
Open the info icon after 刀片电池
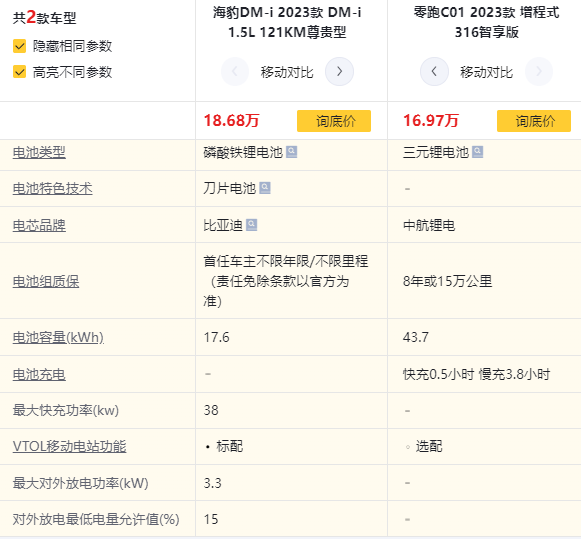pyautogui.click(x=265, y=188)
